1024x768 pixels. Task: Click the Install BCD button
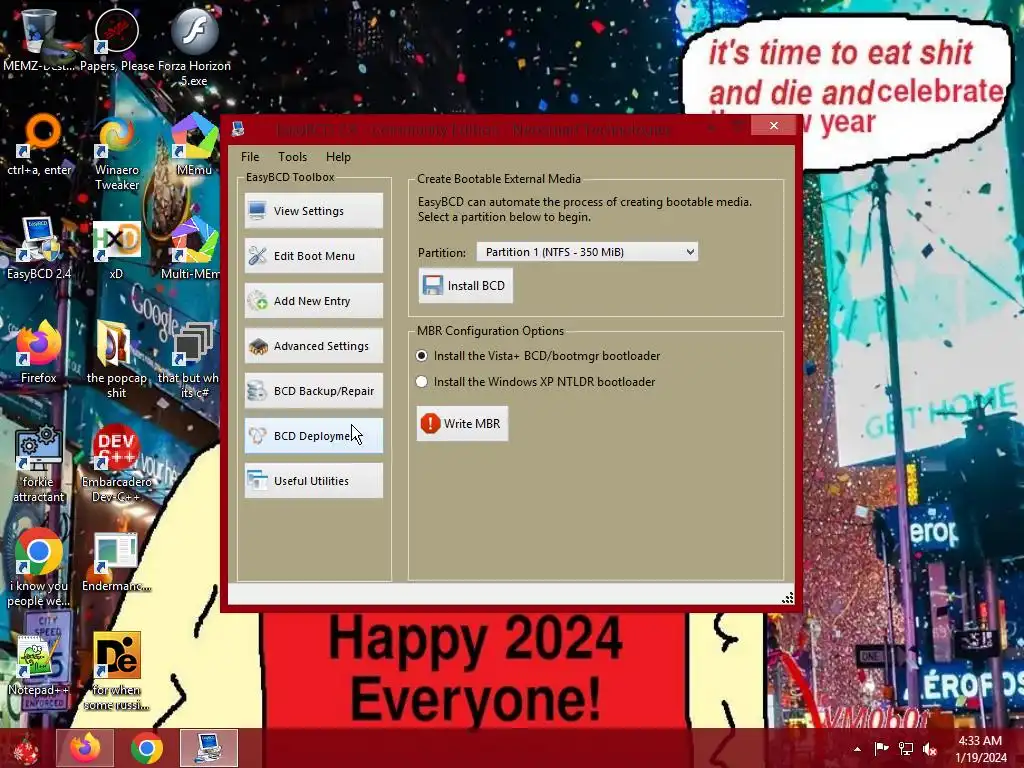465,285
